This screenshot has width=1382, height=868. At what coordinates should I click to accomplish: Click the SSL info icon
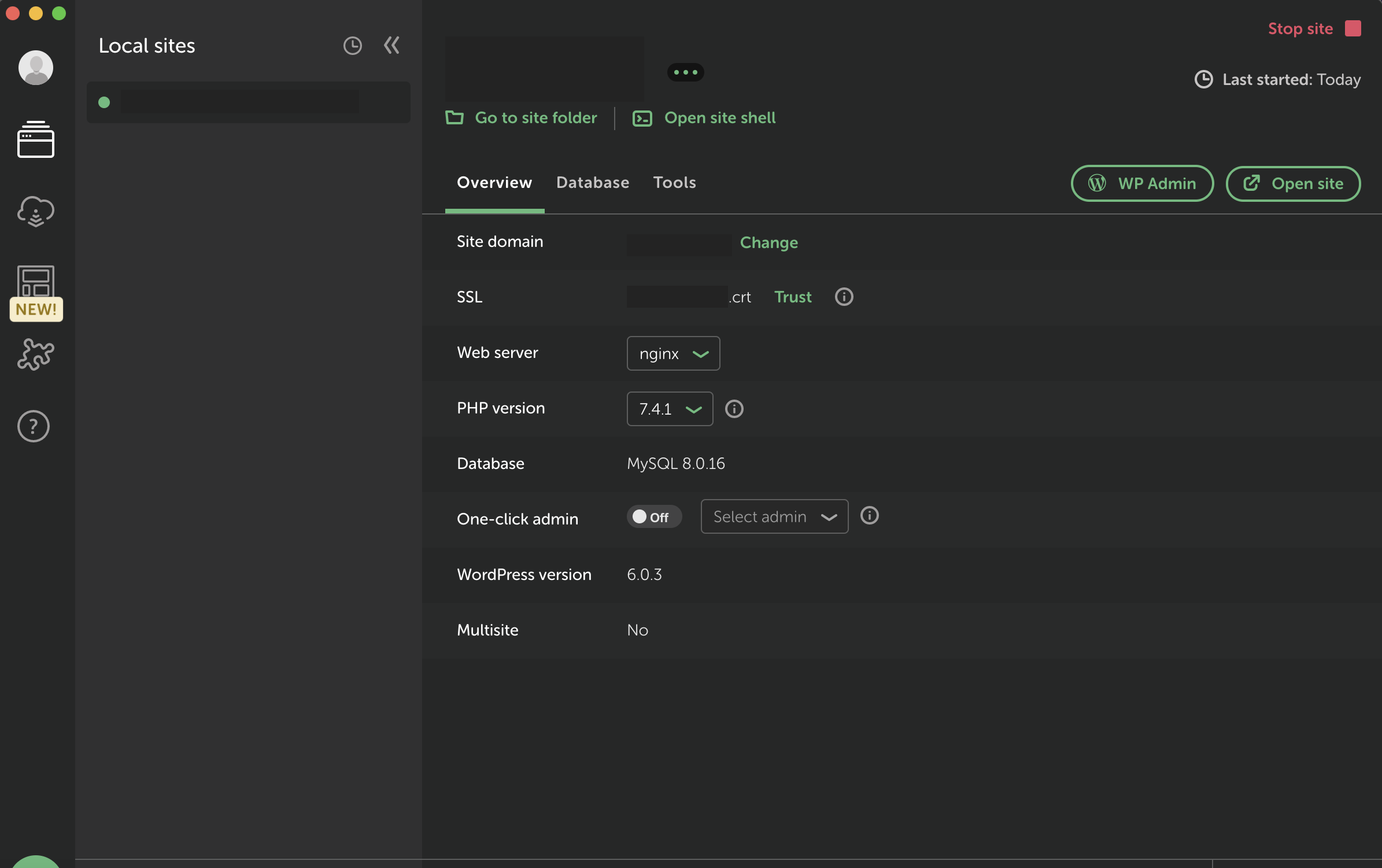[844, 297]
